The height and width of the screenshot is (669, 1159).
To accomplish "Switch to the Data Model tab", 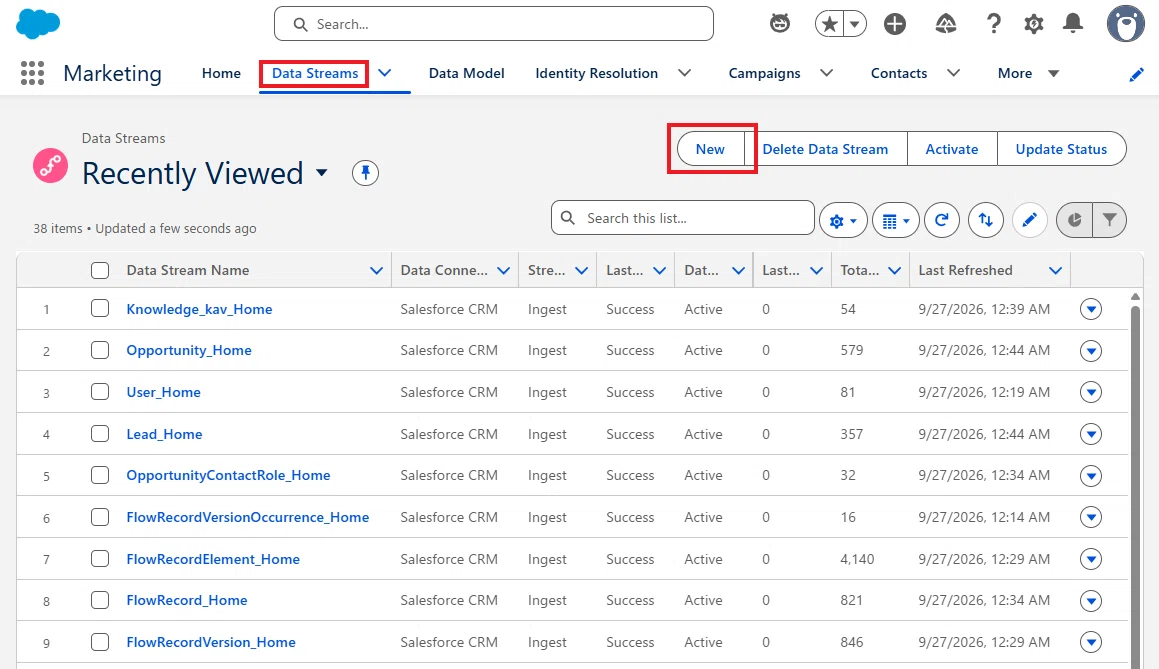I will [x=466, y=73].
